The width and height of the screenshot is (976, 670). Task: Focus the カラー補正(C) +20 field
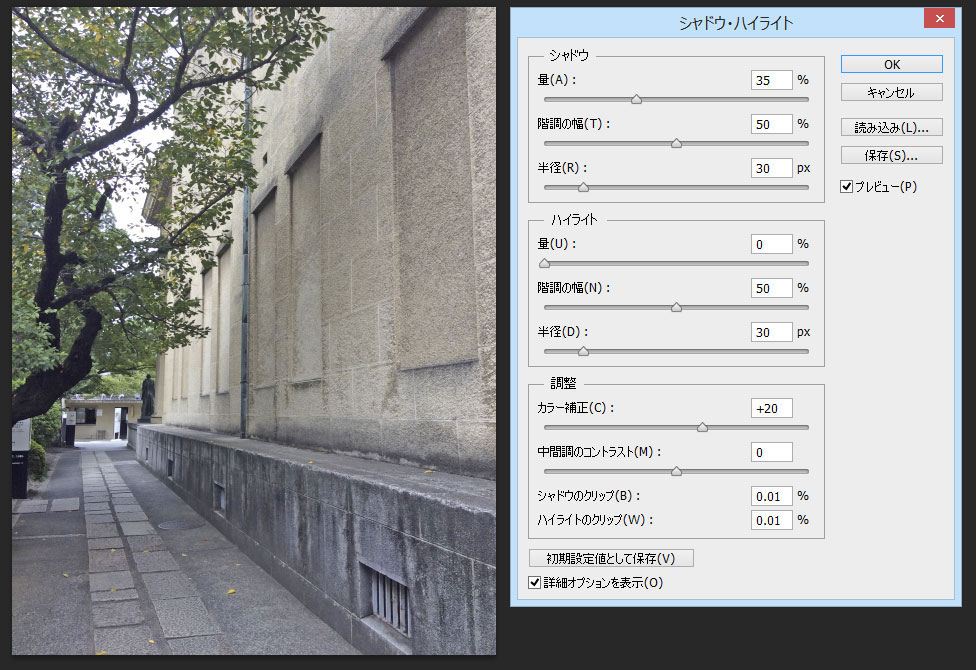point(772,408)
